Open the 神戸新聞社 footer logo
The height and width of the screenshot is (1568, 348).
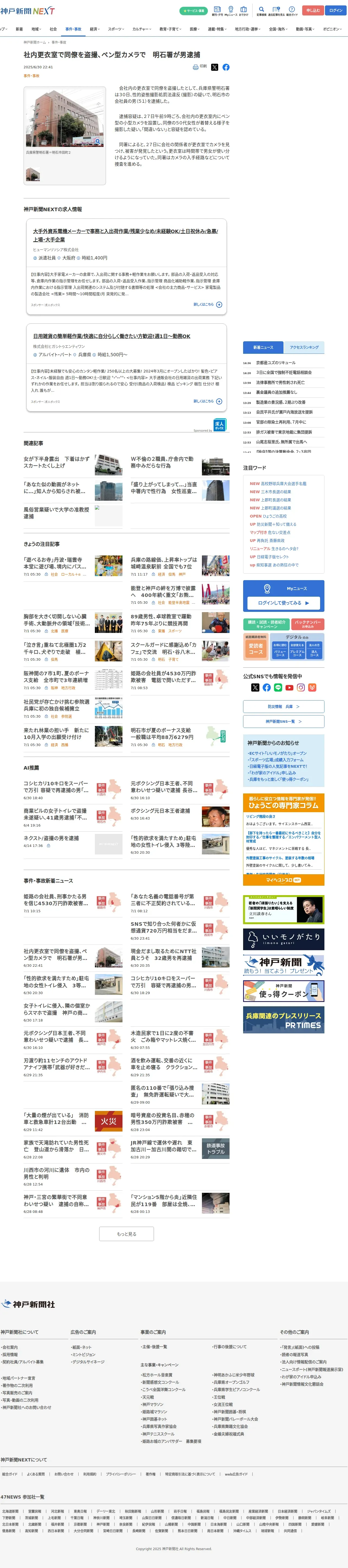click(28, 1304)
